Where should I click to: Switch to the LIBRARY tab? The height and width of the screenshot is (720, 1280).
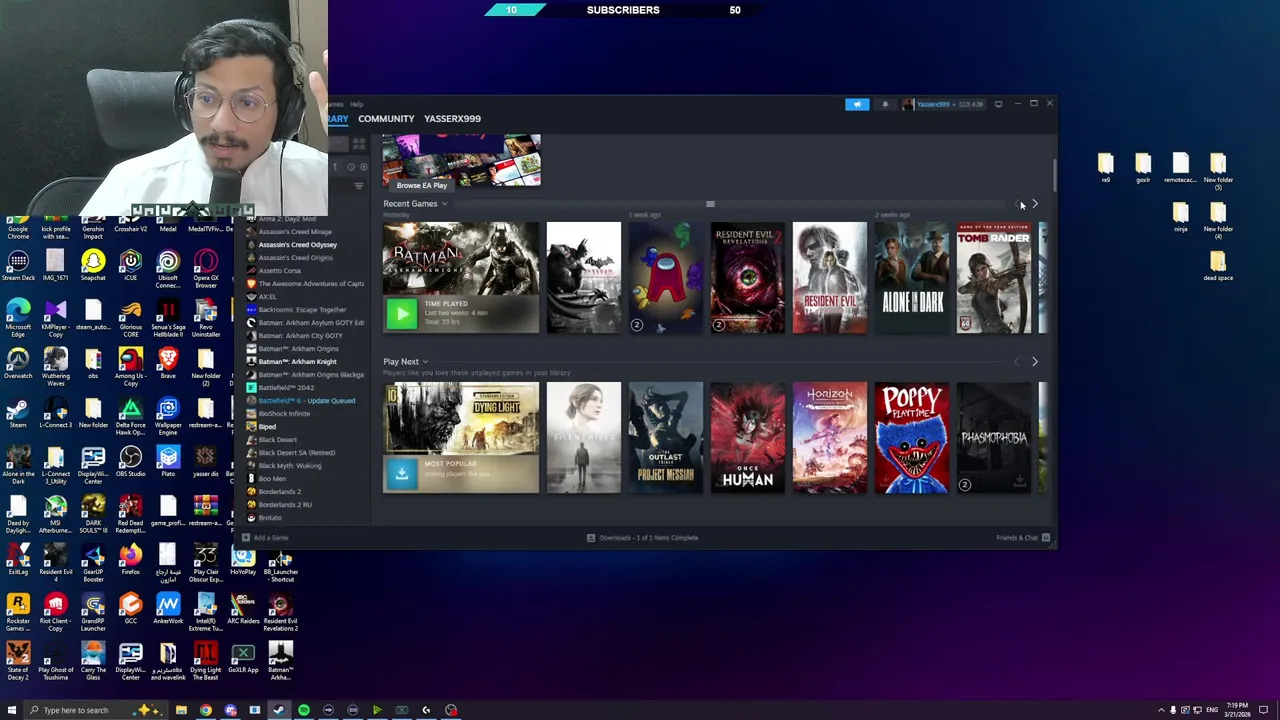(x=338, y=118)
